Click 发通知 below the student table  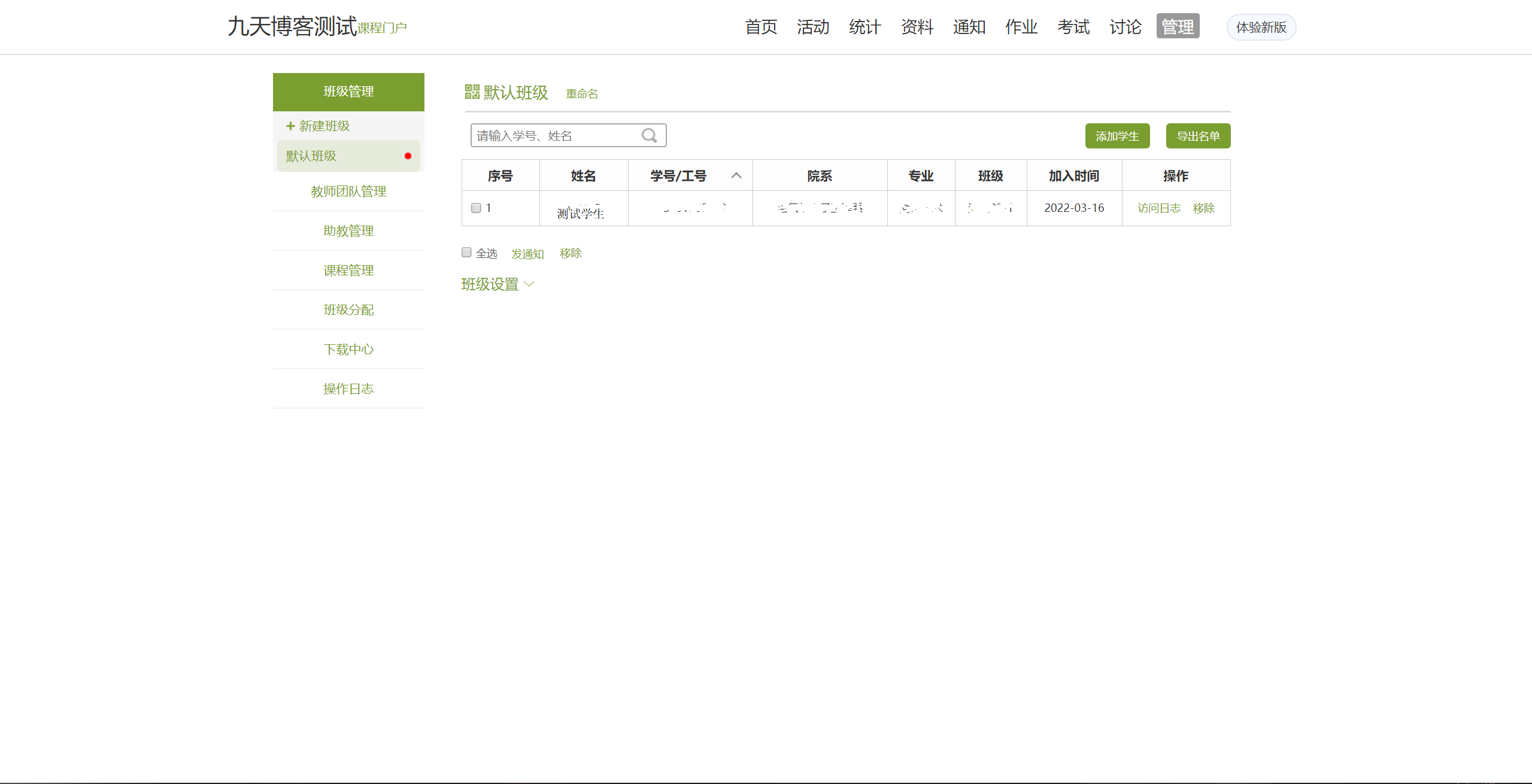click(x=527, y=253)
